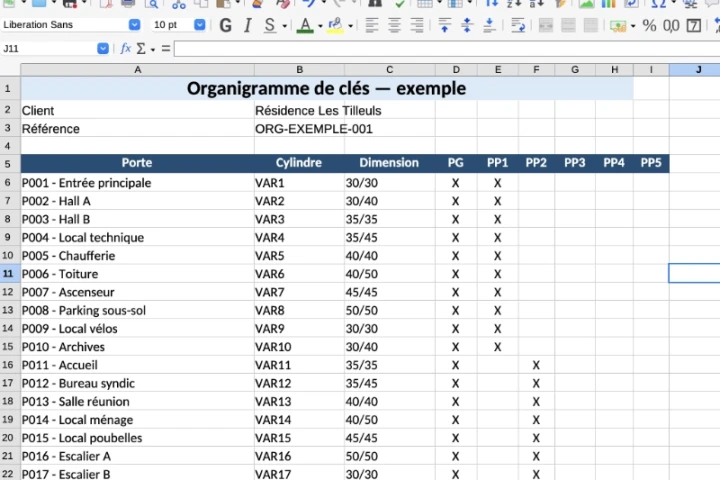Insert special character omega icon

[658, 3]
